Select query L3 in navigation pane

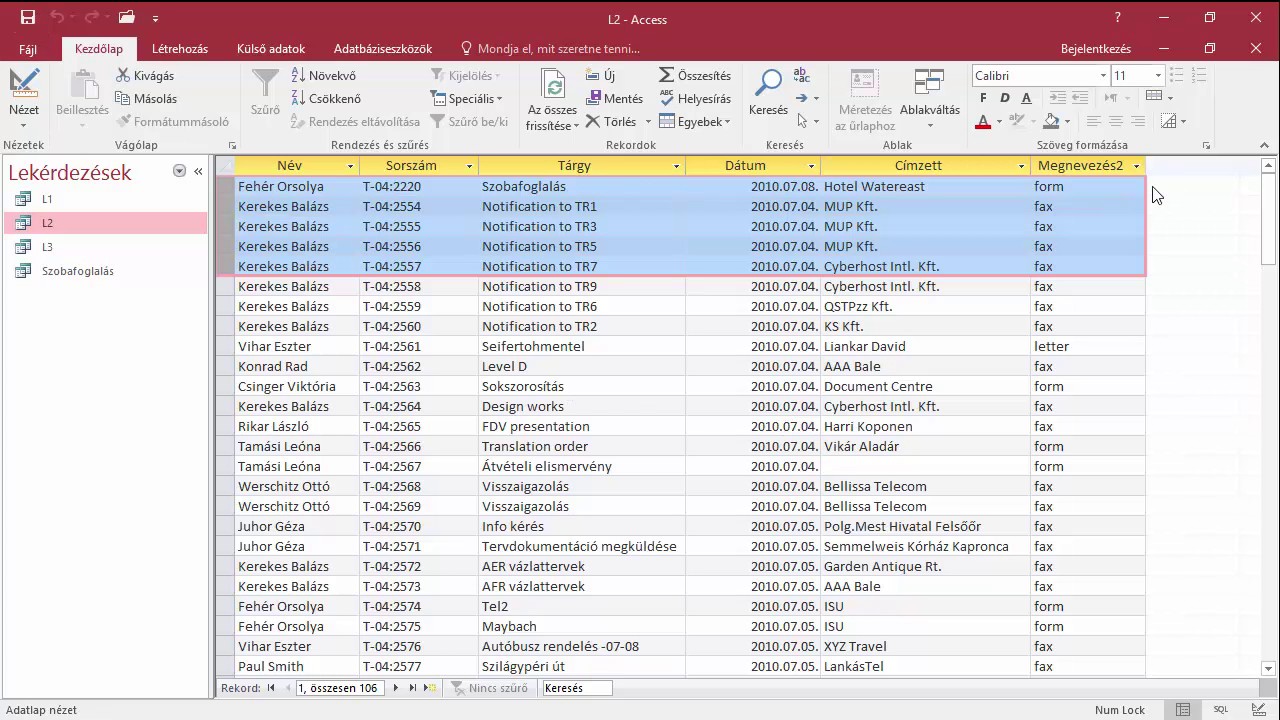click(x=105, y=247)
